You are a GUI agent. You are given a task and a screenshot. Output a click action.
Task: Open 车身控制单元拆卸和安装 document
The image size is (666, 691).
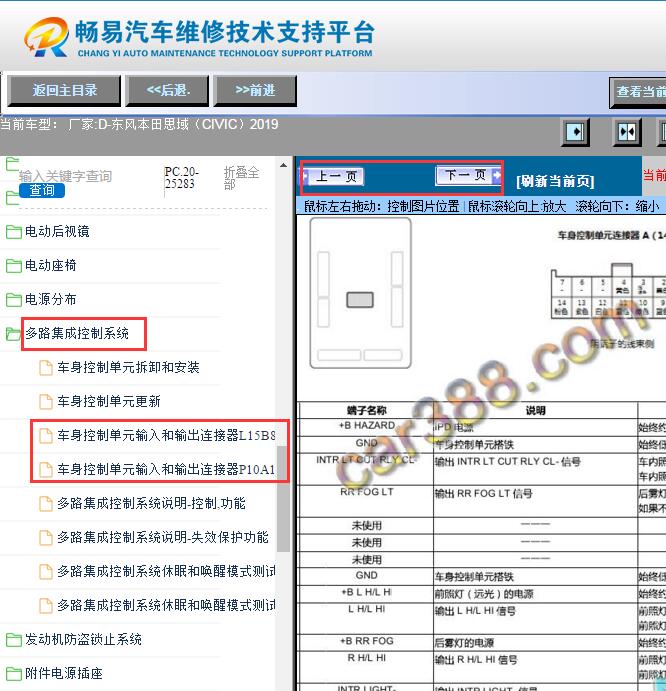(x=128, y=367)
